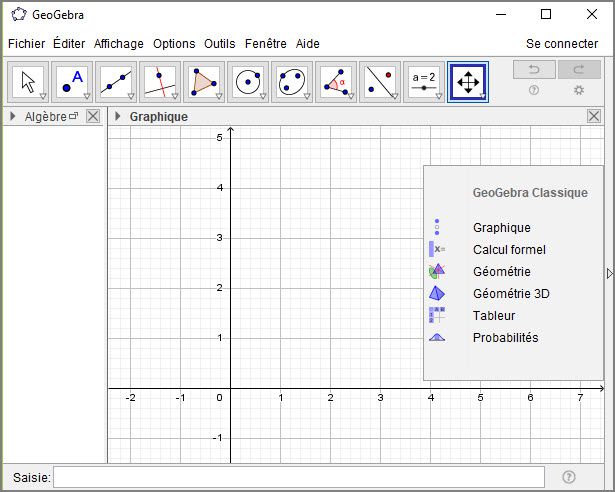This screenshot has width=615, height=492.
Task: Choose the Géométrie perspective label
Action: coord(502,272)
